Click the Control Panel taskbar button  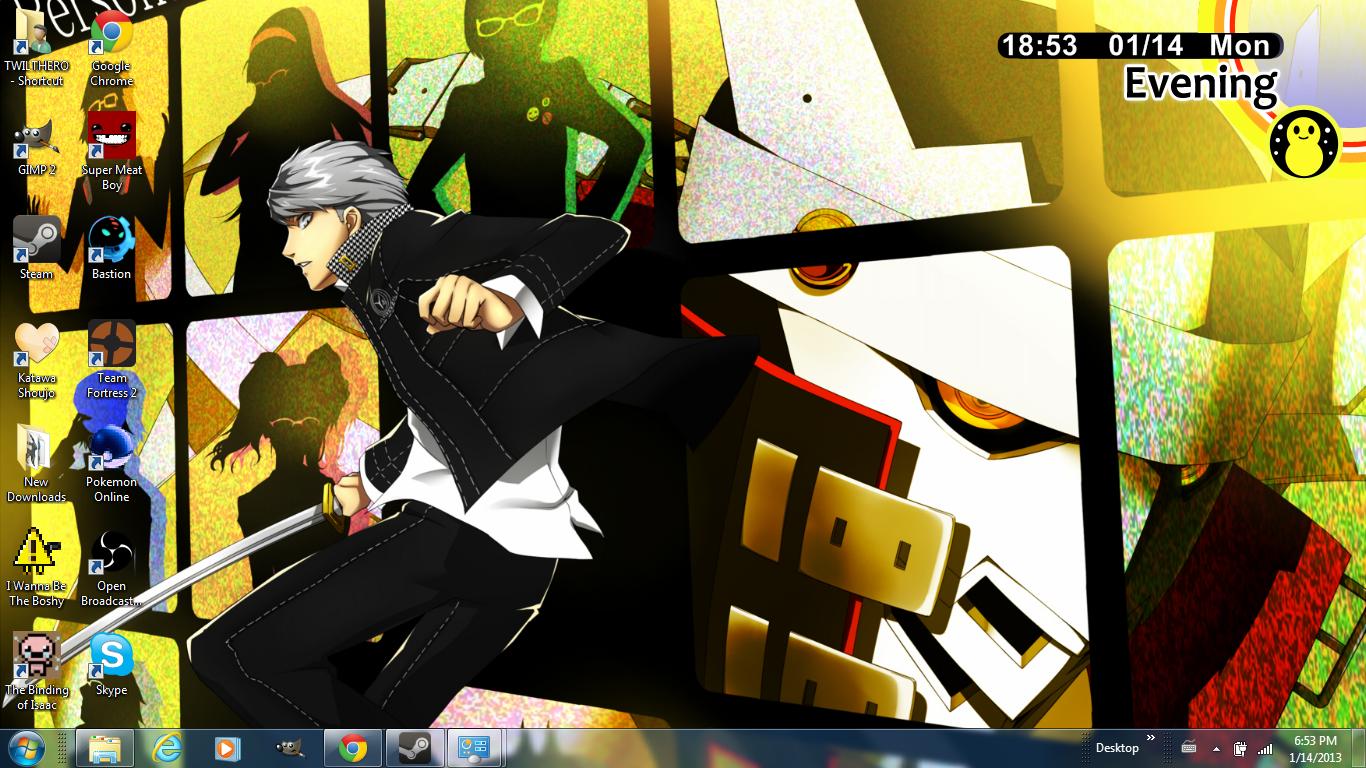coord(473,748)
